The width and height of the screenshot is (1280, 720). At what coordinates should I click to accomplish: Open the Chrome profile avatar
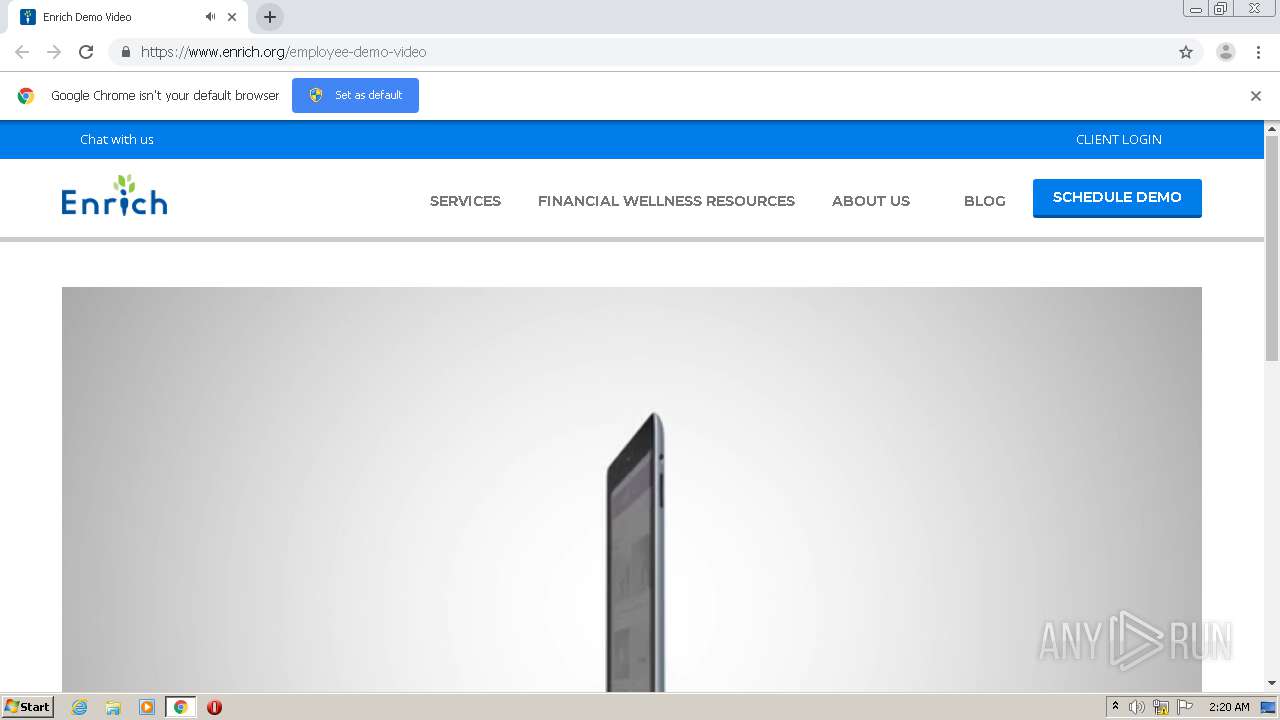[1226, 52]
